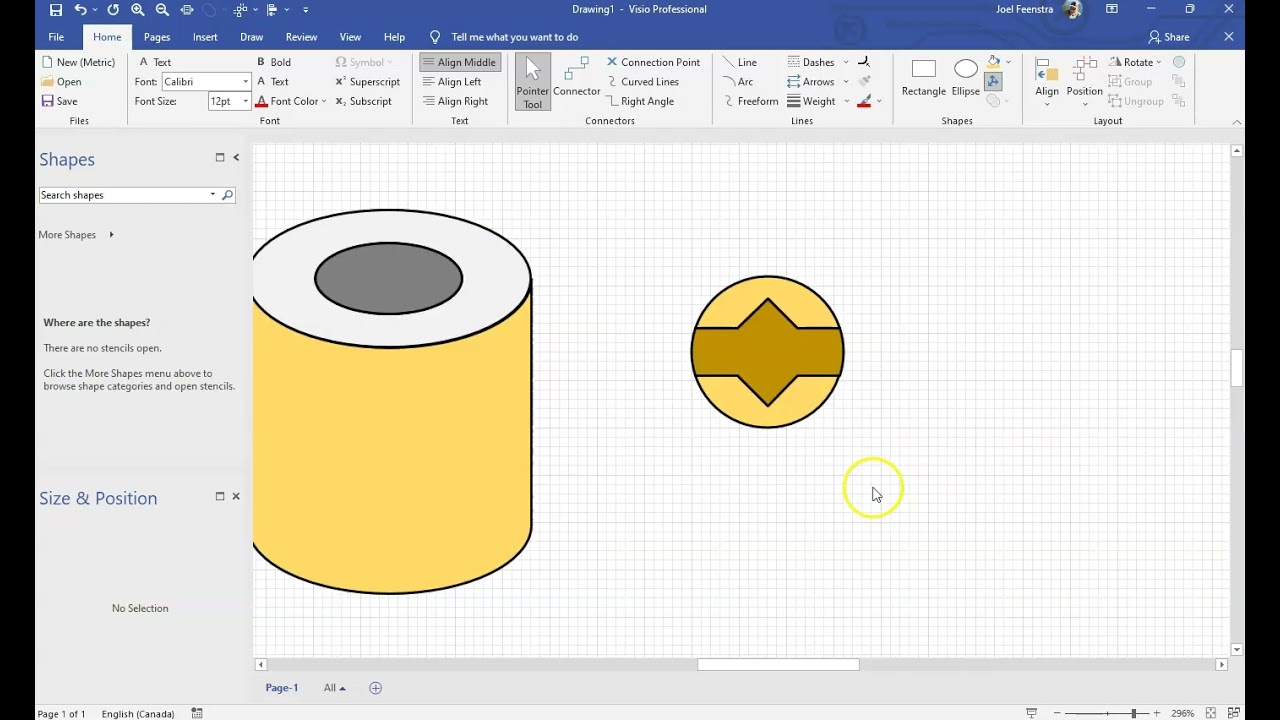This screenshot has width=1280, height=720.
Task: Toggle Align Right text alignment
Action: (x=455, y=101)
